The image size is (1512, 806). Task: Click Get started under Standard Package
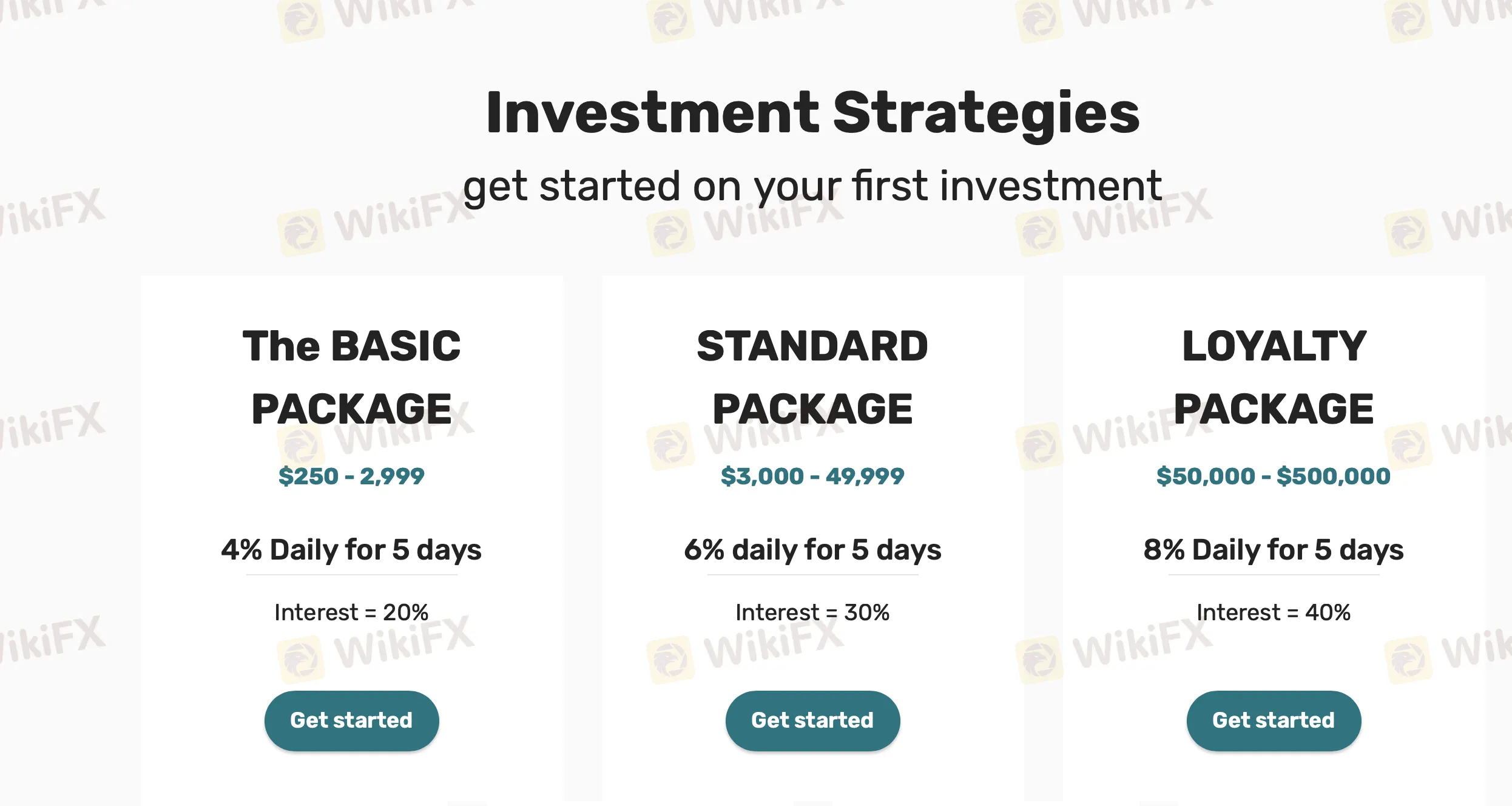click(x=812, y=720)
